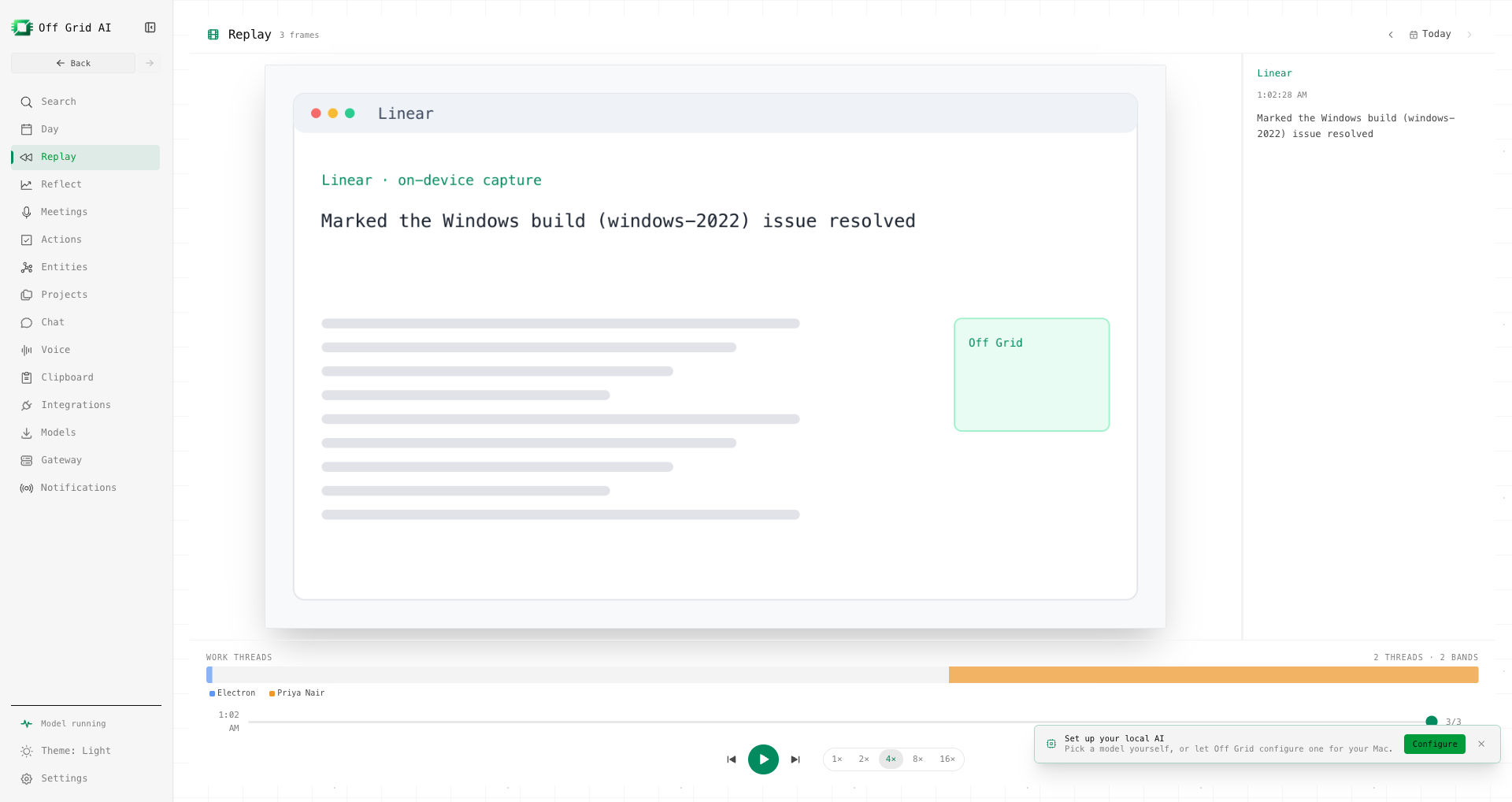1512x802 pixels.
Task: Open the Gateway section
Action: pos(85,460)
